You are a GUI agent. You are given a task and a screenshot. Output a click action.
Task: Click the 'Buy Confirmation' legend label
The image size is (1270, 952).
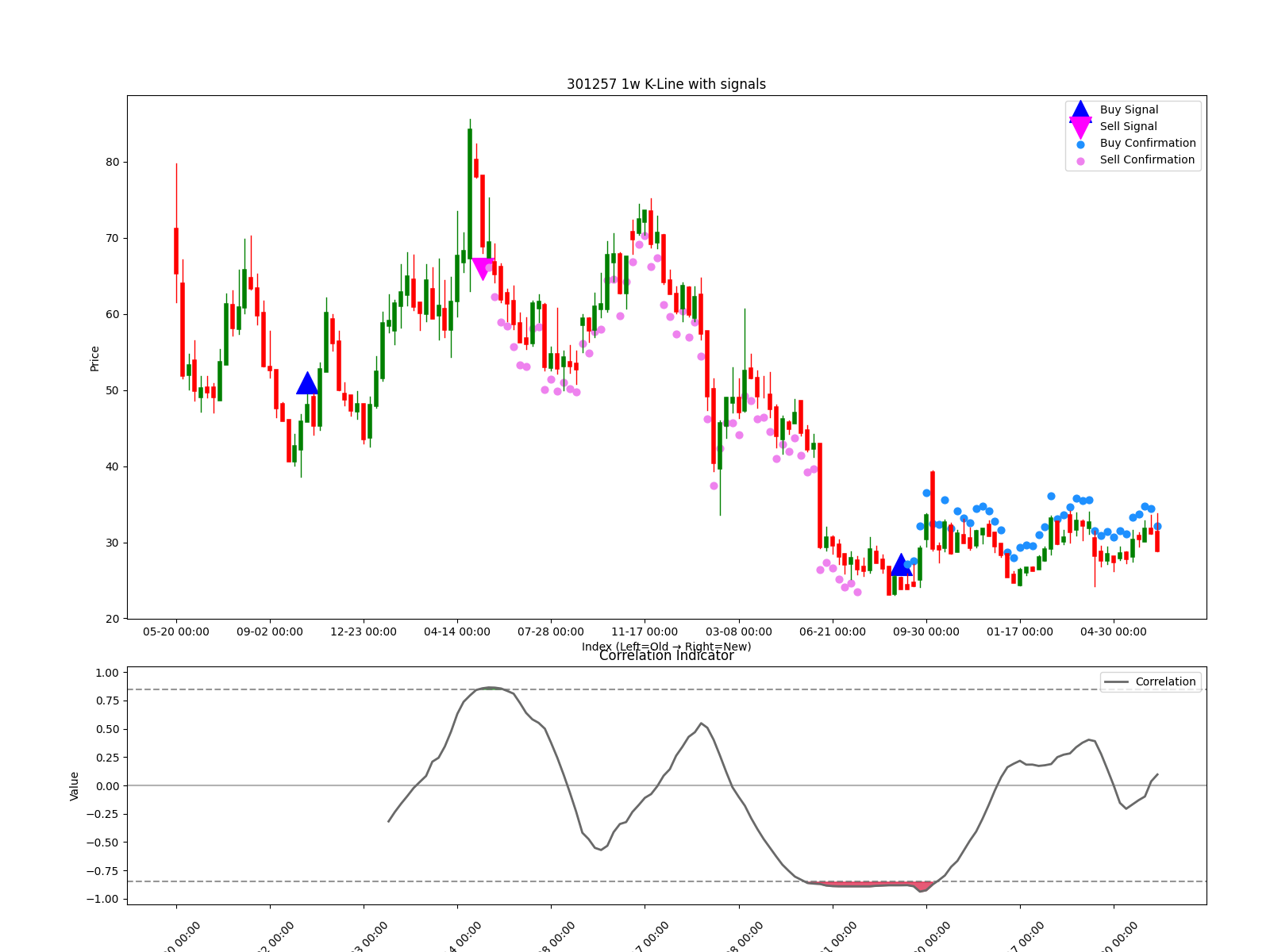[1148, 144]
